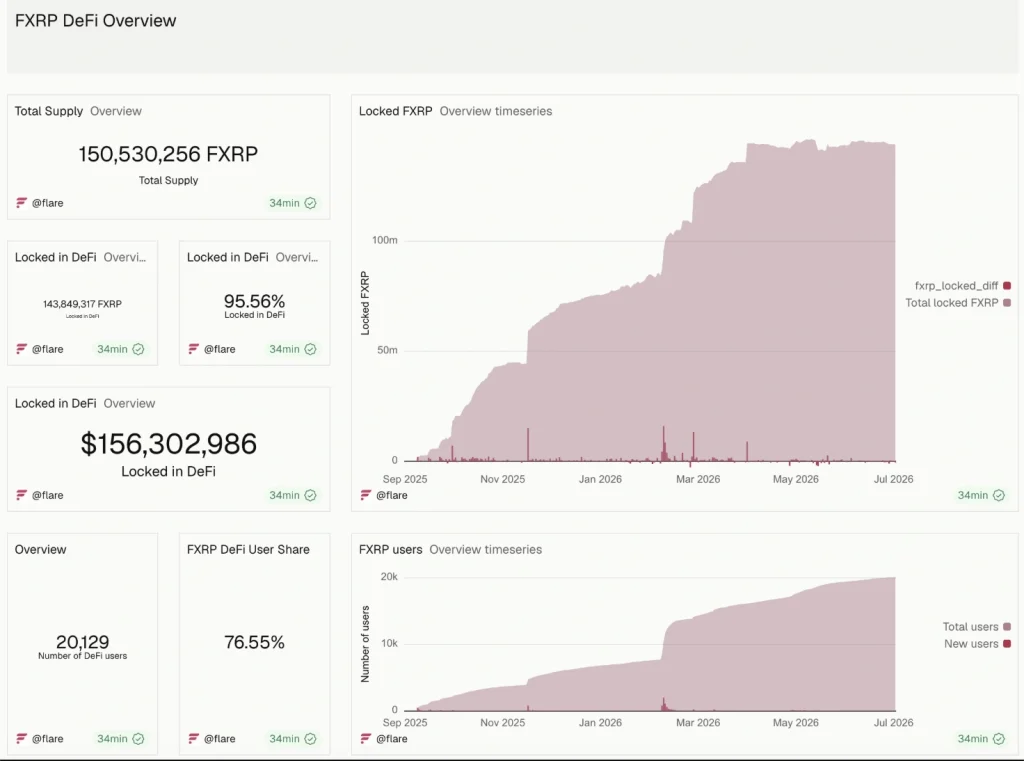Open @flare link in 143,849,317 FXRP card
The image size is (1024, 761).
(x=48, y=349)
